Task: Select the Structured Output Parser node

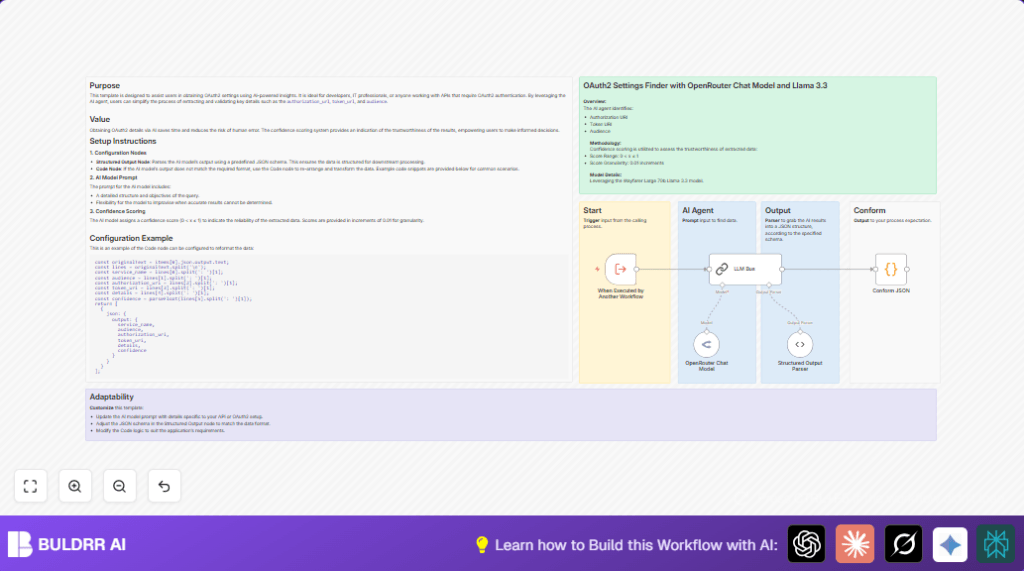Action: coord(795,345)
